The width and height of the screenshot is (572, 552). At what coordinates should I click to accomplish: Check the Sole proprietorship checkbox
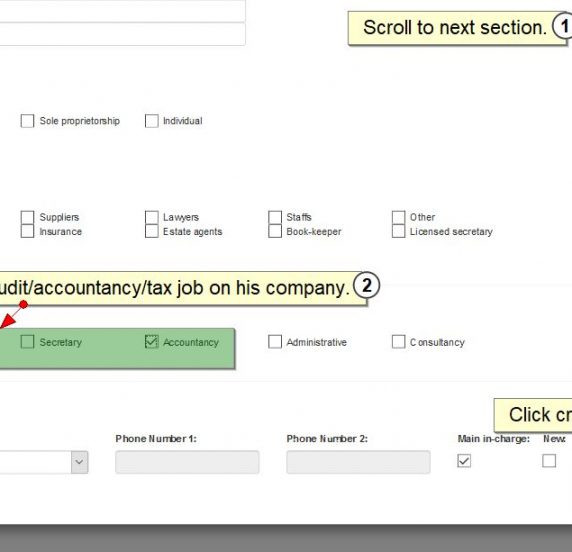coord(27,121)
